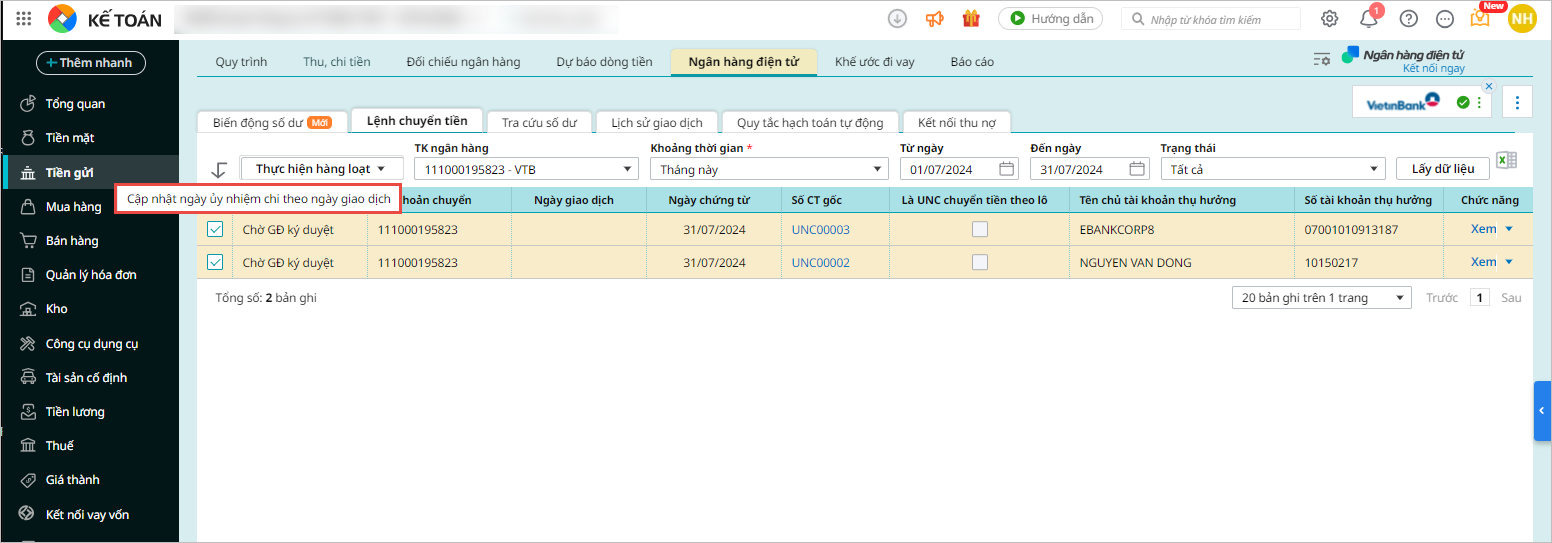Open the Đối chiếu ngân hàng tab
Image resolution: width=1552 pixels, height=543 pixels.
pos(463,62)
